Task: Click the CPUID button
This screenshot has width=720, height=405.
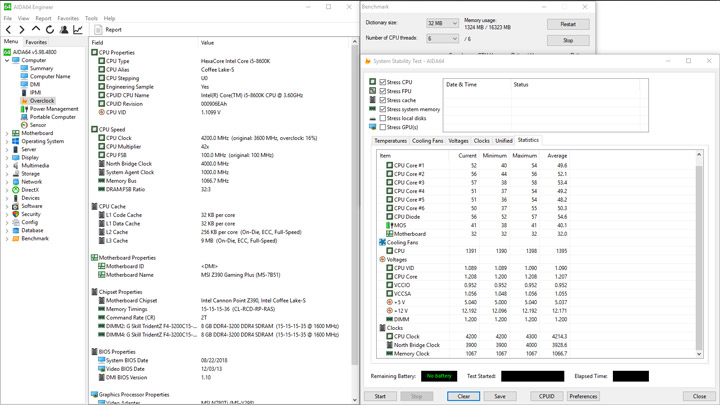Action: (x=546, y=396)
